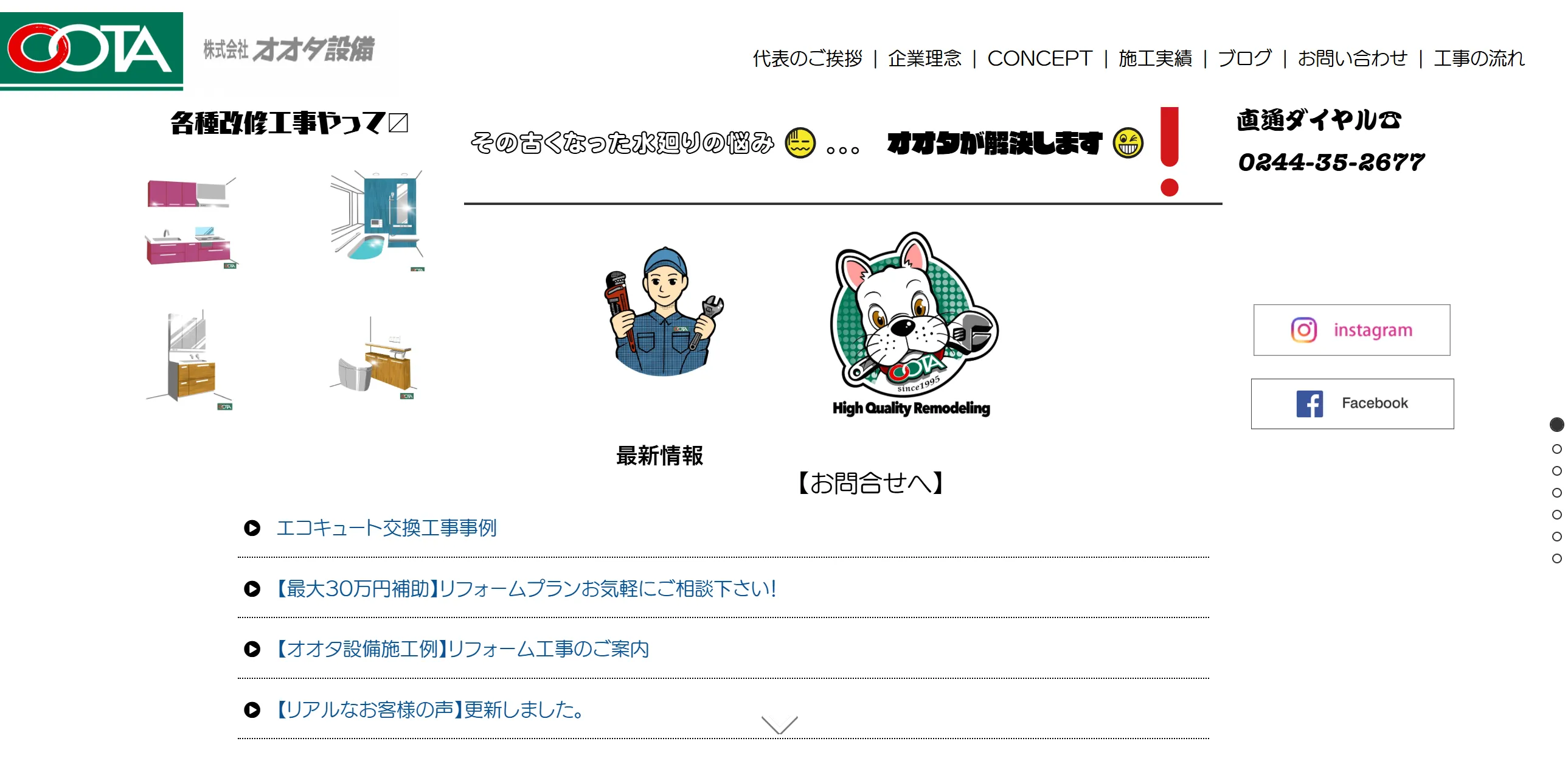
Task: Open the CONCEPT menu item
Action: 1039,58
